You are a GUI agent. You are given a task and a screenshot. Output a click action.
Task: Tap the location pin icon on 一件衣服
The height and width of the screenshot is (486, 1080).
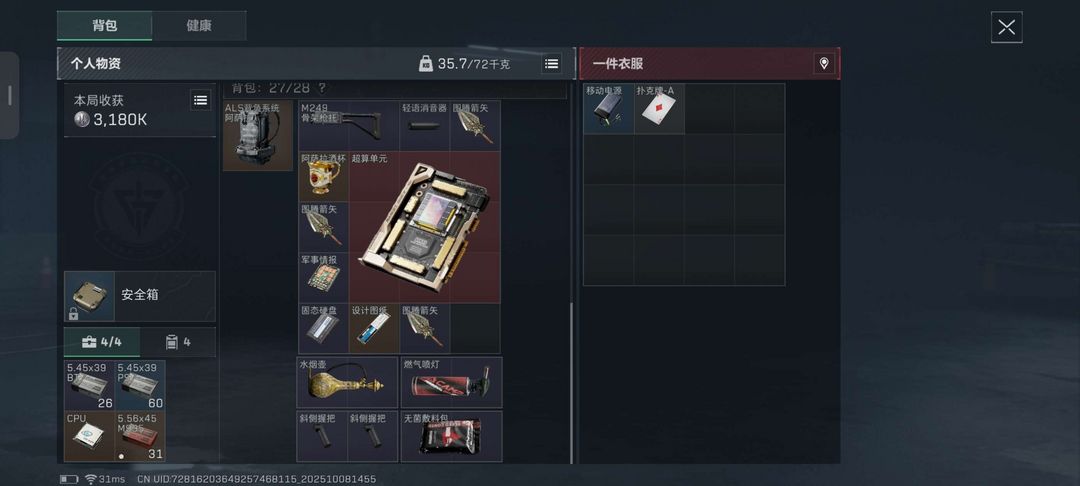(824, 64)
